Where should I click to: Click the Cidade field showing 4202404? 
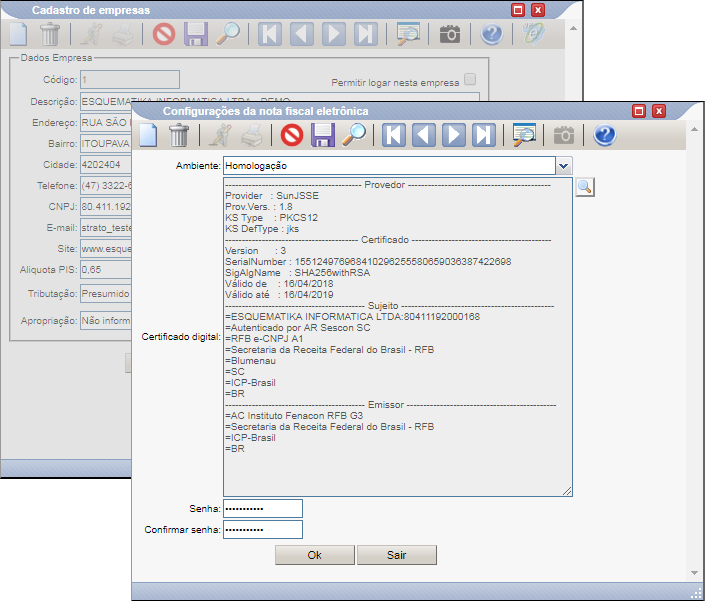pyautogui.click(x=106, y=165)
